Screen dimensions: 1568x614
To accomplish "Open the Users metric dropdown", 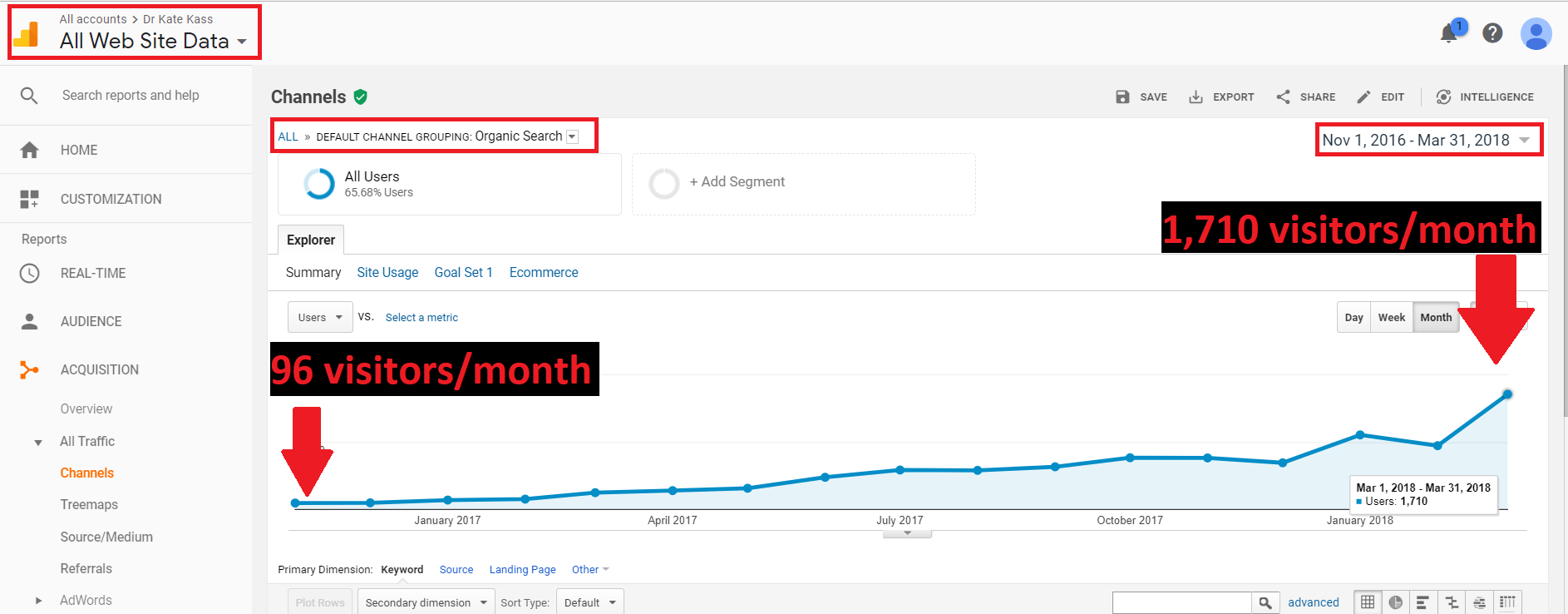I will [320, 318].
